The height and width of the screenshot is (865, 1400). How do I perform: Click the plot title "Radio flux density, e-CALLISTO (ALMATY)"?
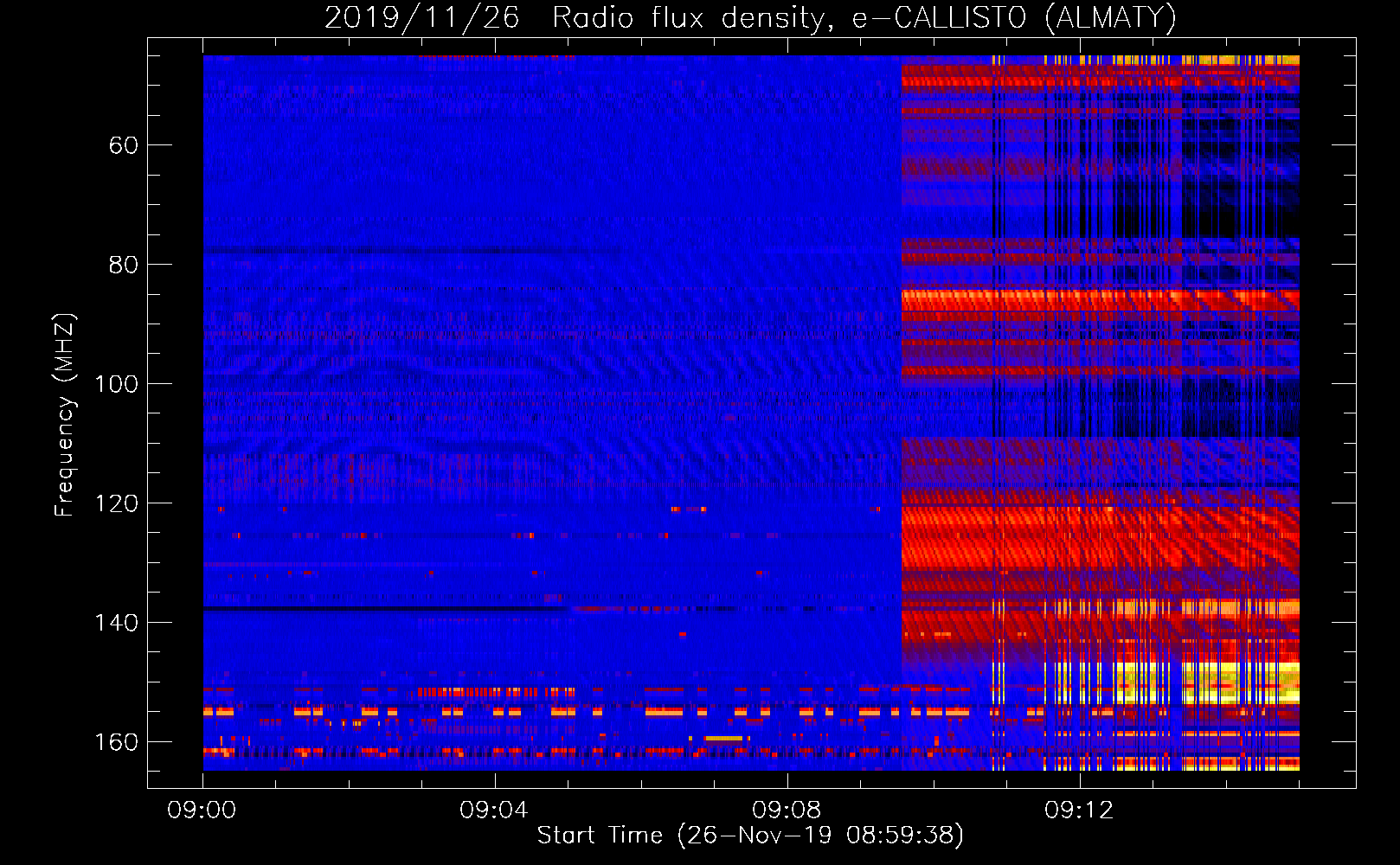coord(864,18)
